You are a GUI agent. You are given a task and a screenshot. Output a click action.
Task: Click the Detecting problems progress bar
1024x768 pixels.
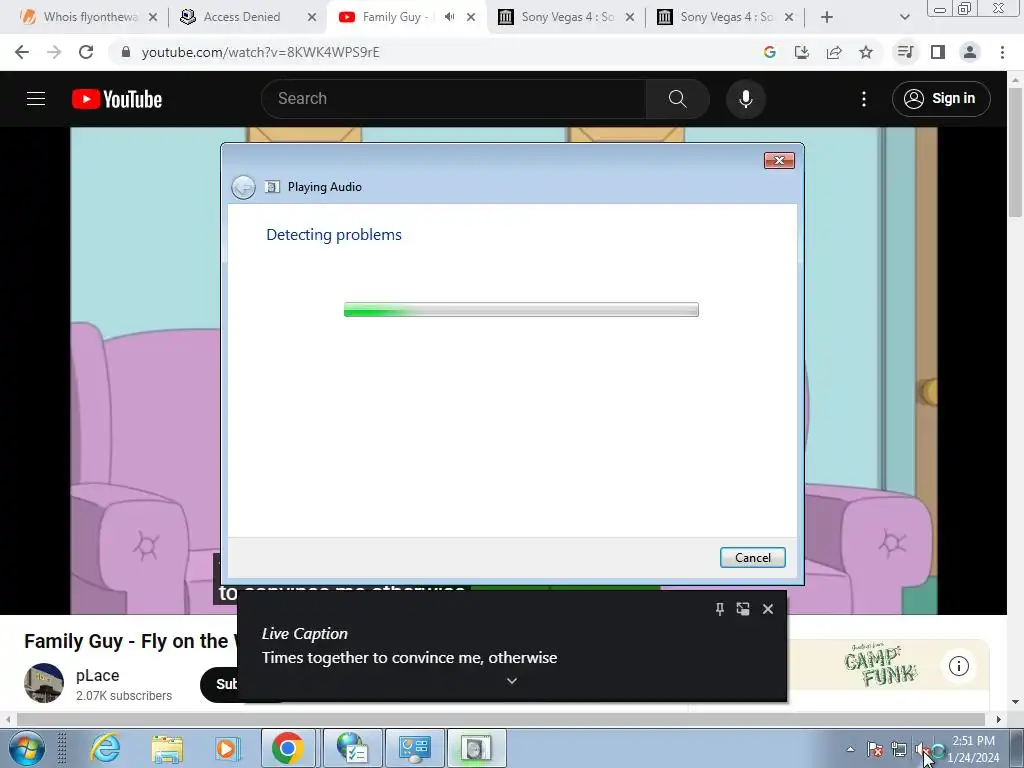(x=521, y=310)
